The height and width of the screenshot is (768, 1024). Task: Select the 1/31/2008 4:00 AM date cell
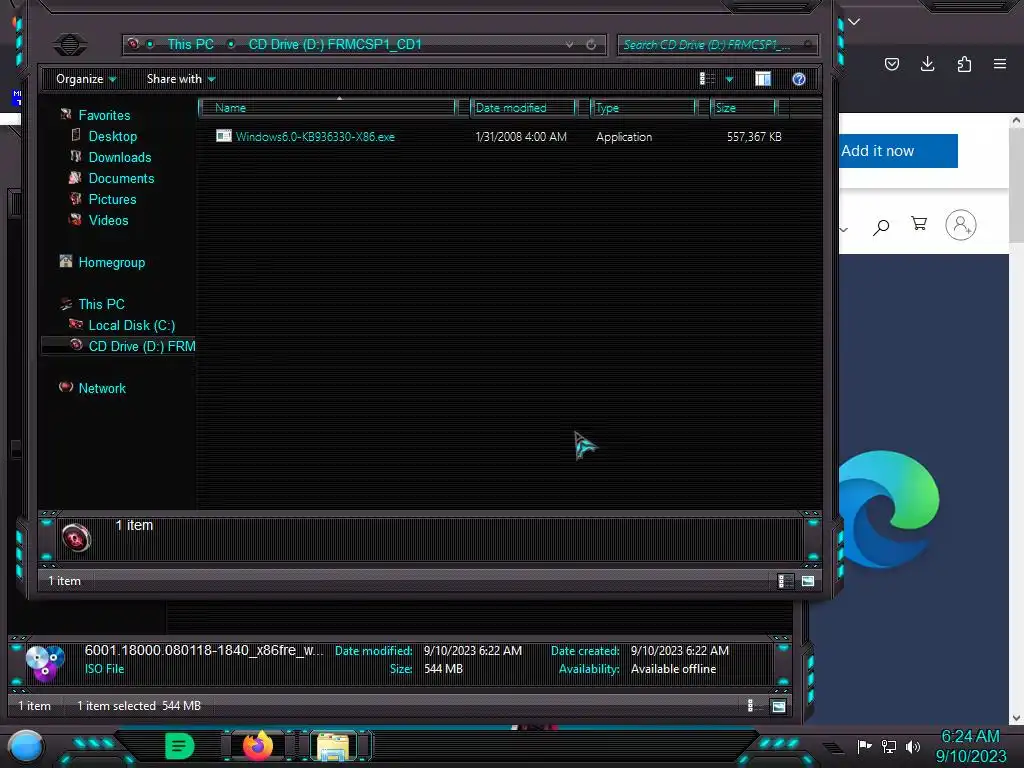[521, 136]
